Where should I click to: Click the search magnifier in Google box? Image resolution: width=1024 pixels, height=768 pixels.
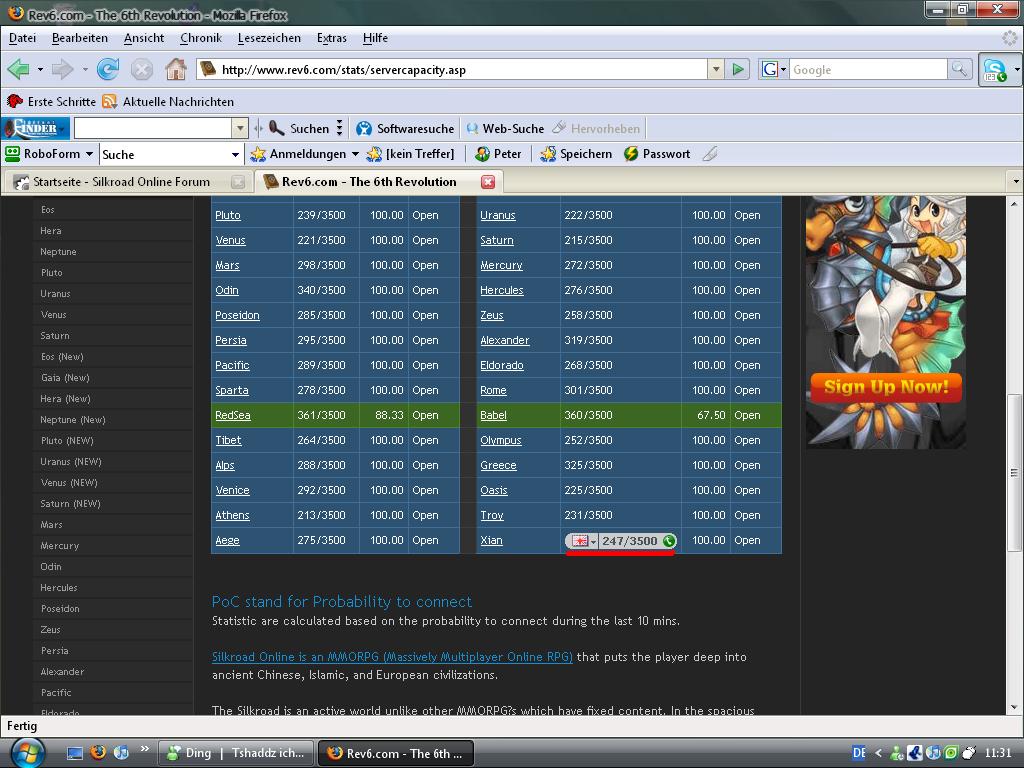point(959,69)
